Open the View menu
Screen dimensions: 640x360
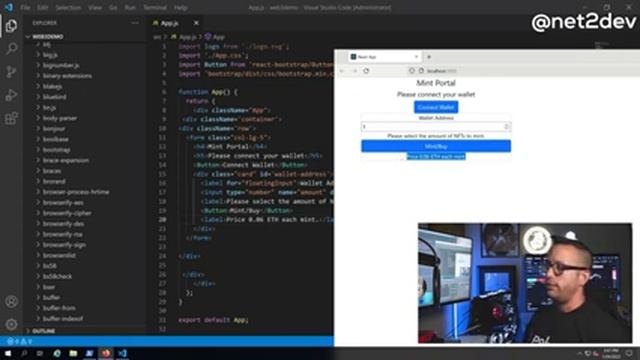[x=95, y=7]
